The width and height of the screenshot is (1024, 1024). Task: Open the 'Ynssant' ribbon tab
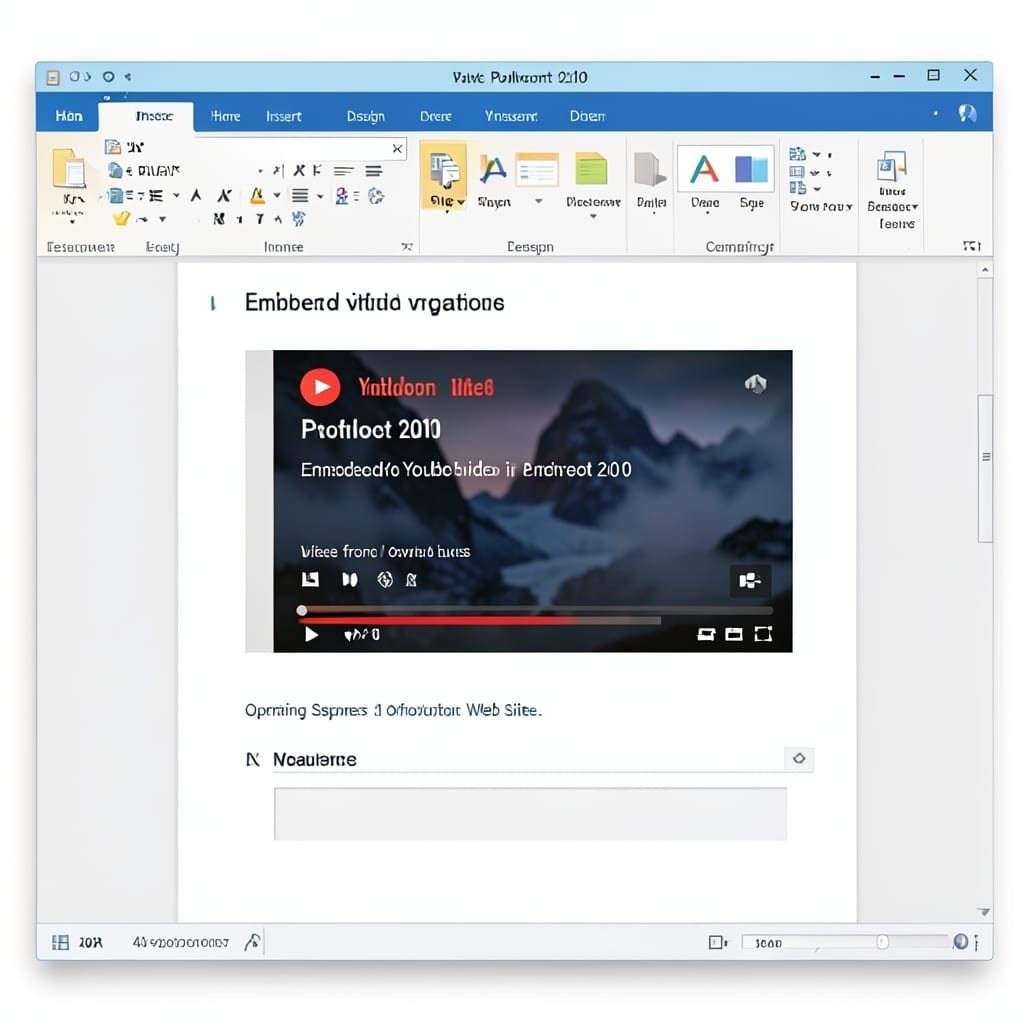(x=511, y=116)
